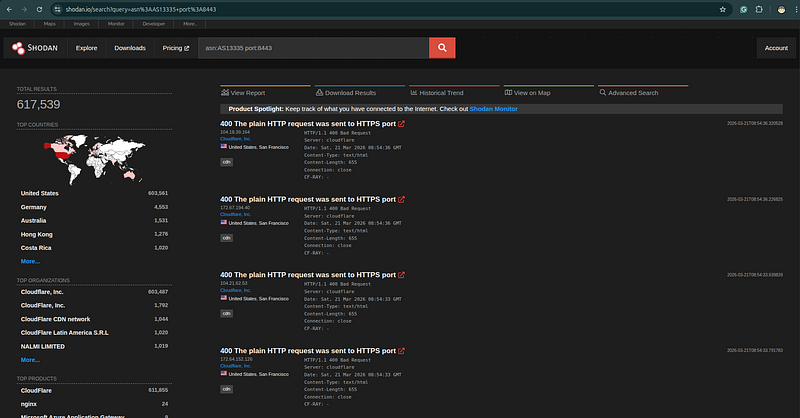Open the Downloads menu item
This screenshot has width=800, height=418.
click(x=130, y=48)
